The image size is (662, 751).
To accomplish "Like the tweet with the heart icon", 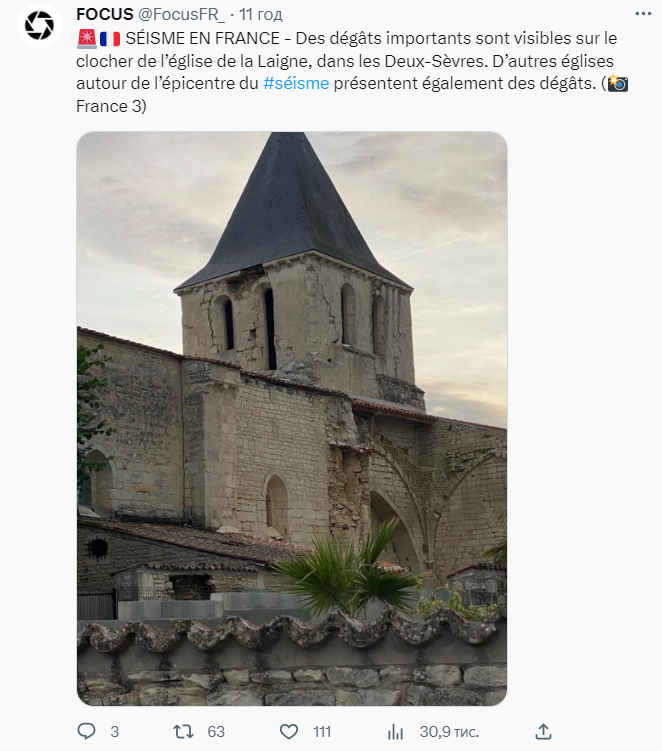I will (289, 731).
